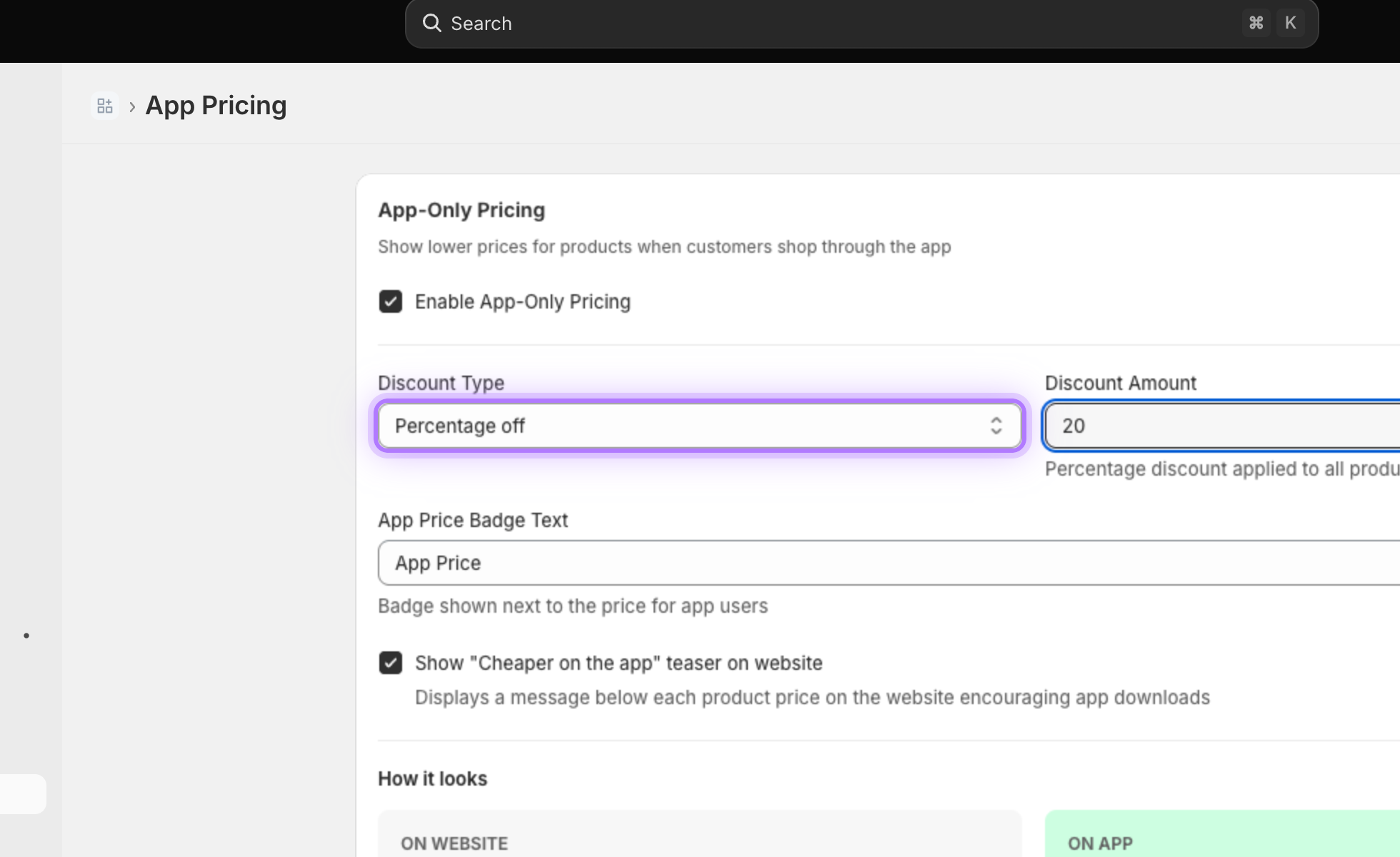Click the K key shortcut badge
The height and width of the screenshot is (857, 1400).
coord(1291,23)
